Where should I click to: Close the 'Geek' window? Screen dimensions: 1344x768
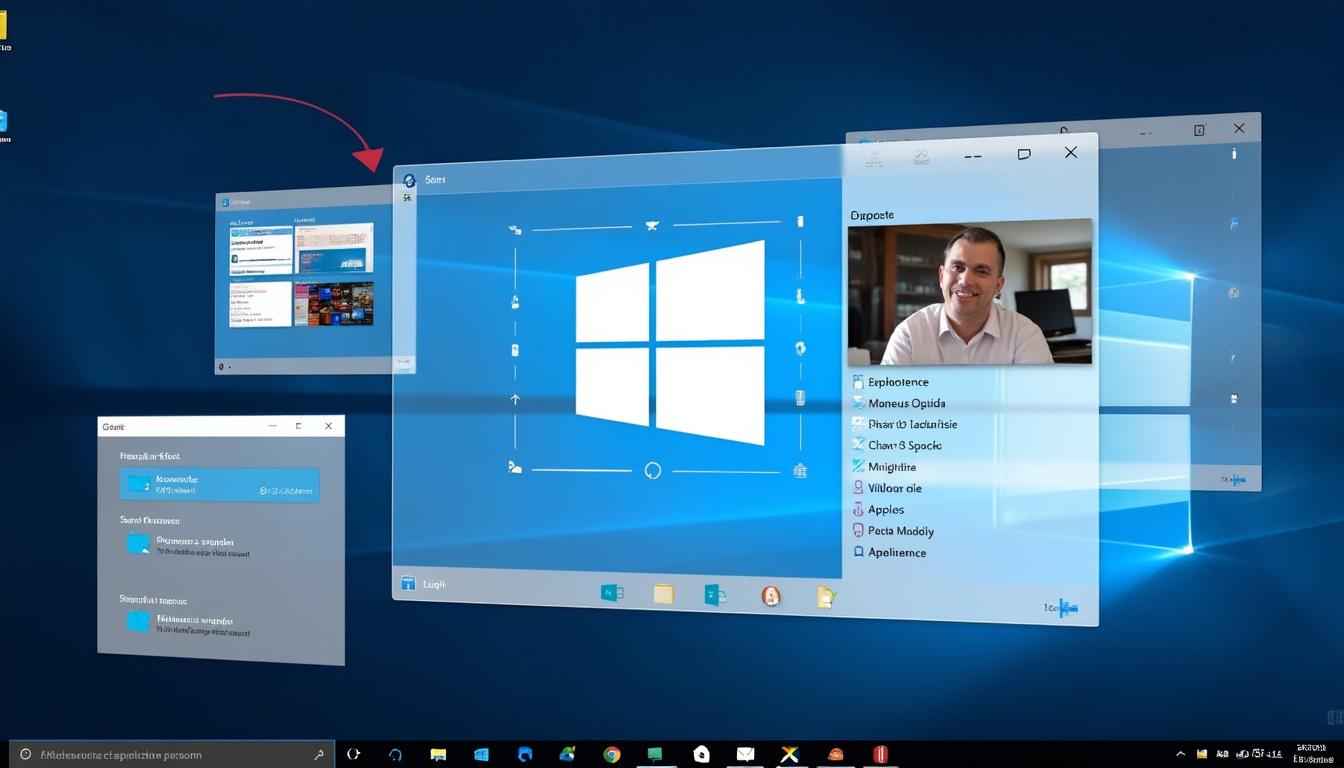coord(328,426)
